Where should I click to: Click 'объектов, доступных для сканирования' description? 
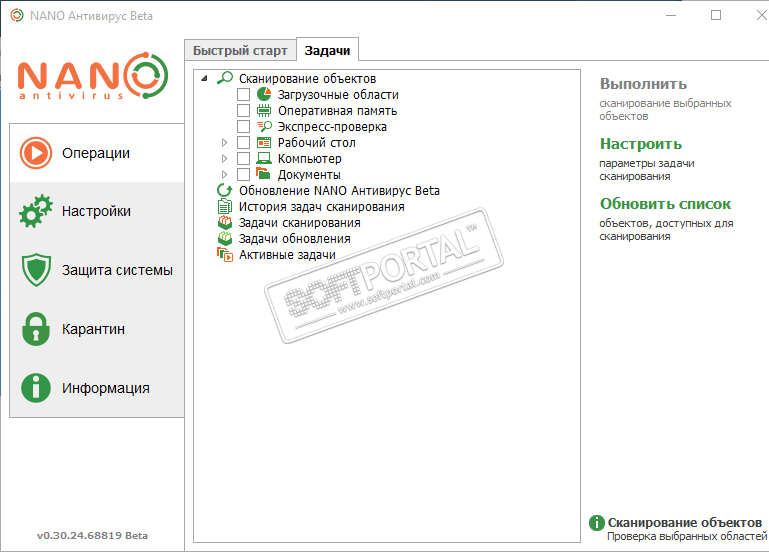pos(666,229)
